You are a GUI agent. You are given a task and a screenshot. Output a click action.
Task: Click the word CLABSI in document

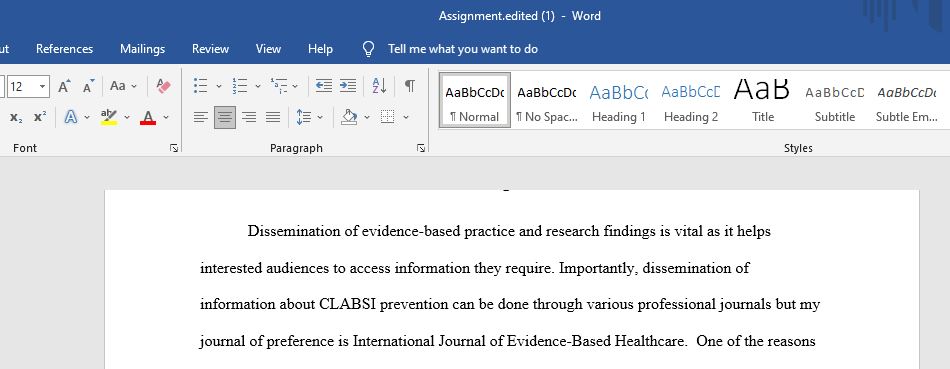pyautogui.click(x=348, y=304)
